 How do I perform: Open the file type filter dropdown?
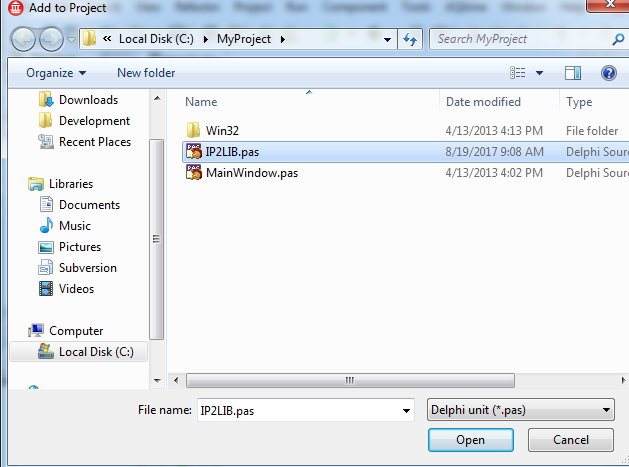[520, 410]
